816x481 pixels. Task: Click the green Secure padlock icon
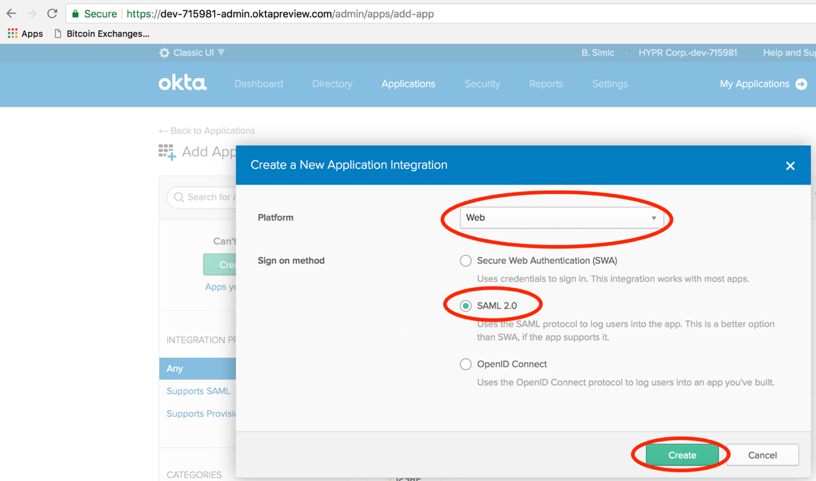pyautogui.click(x=75, y=14)
